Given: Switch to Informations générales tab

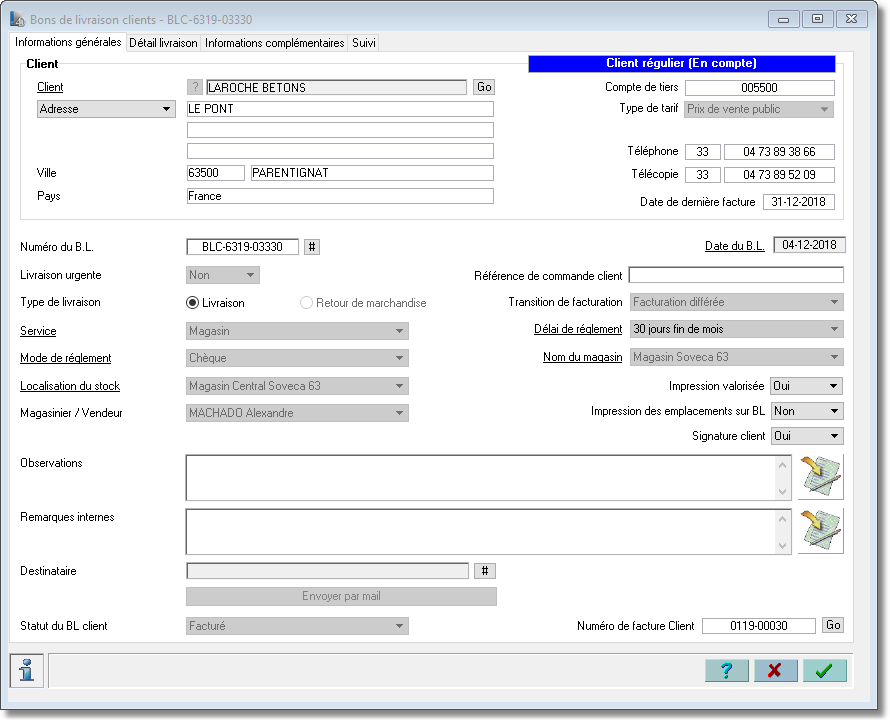Looking at the screenshot, I should point(68,42).
